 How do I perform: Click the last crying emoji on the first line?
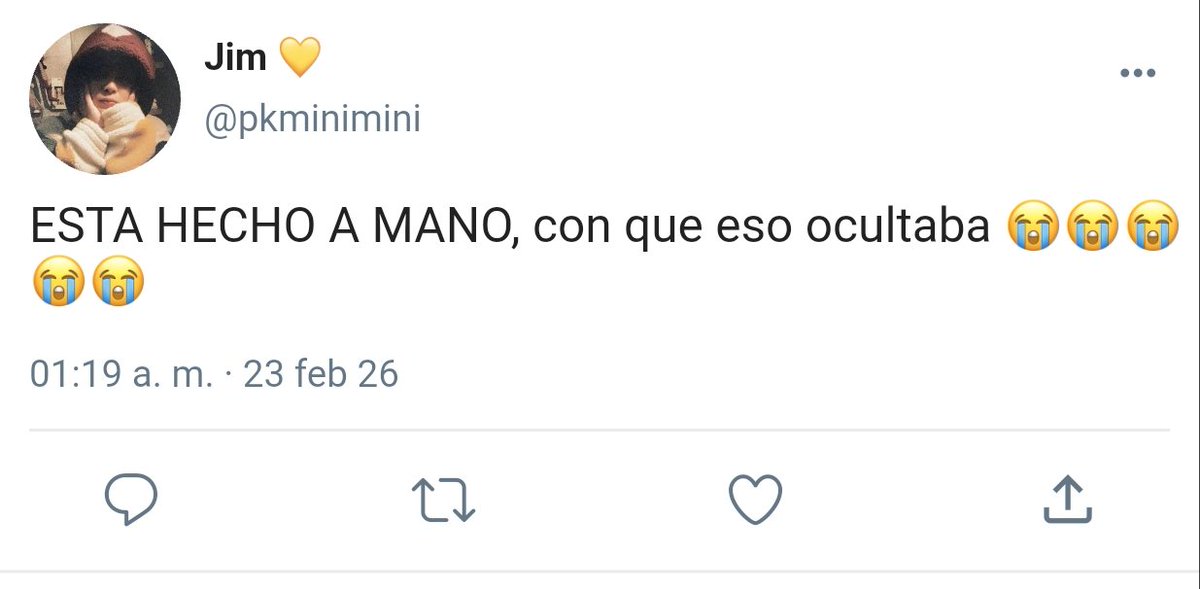[1152, 229]
